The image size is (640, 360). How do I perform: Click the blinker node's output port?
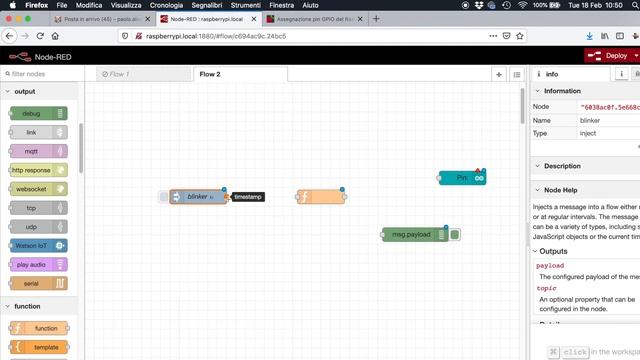(x=227, y=197)
